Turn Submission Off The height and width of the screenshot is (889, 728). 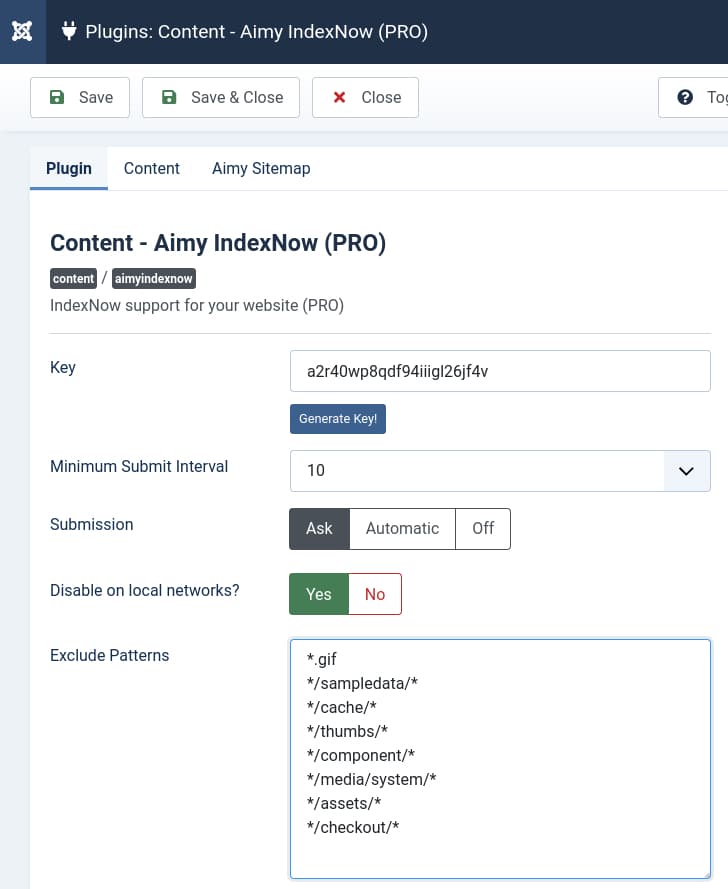coord(483,529)
